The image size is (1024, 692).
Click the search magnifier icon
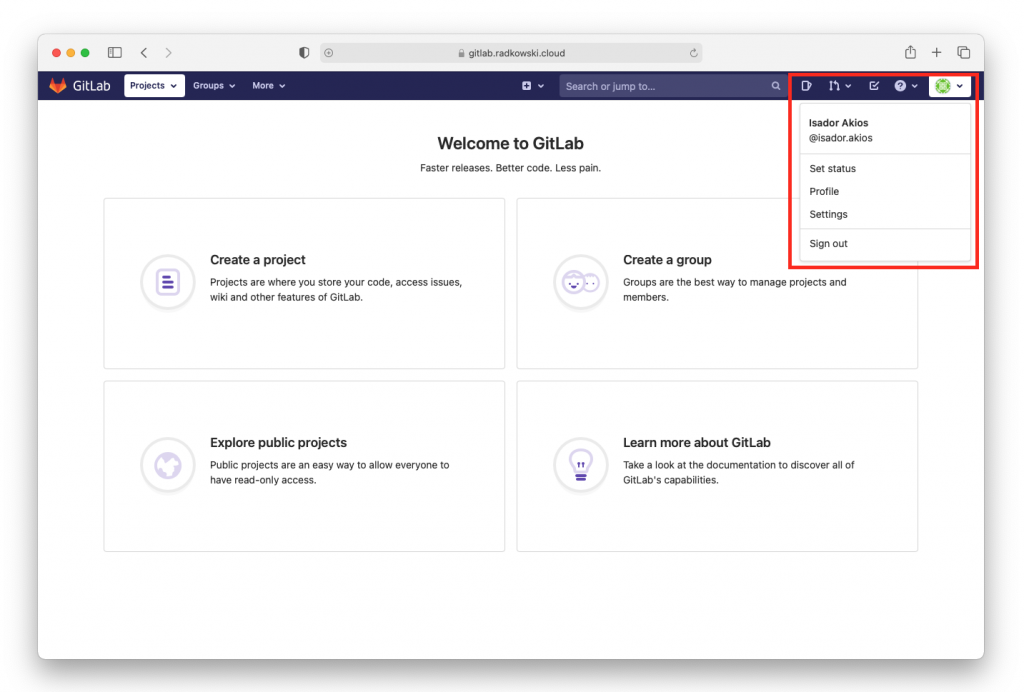775,86
